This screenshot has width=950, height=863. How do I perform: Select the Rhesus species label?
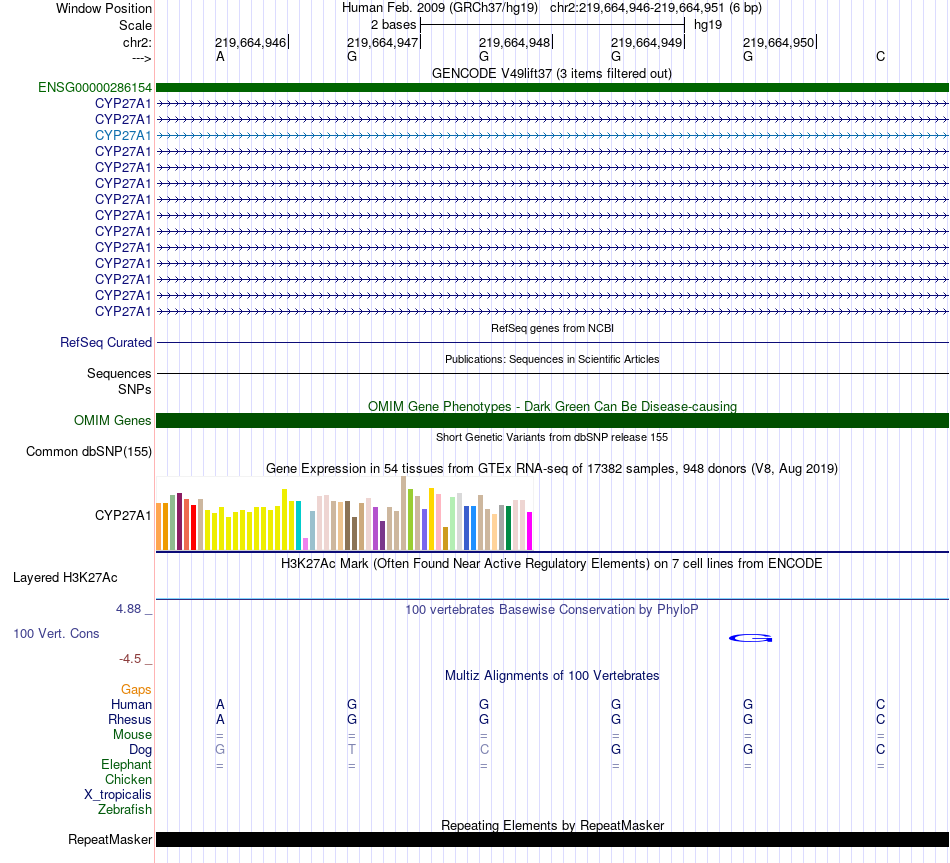click(x=130, y=719)
